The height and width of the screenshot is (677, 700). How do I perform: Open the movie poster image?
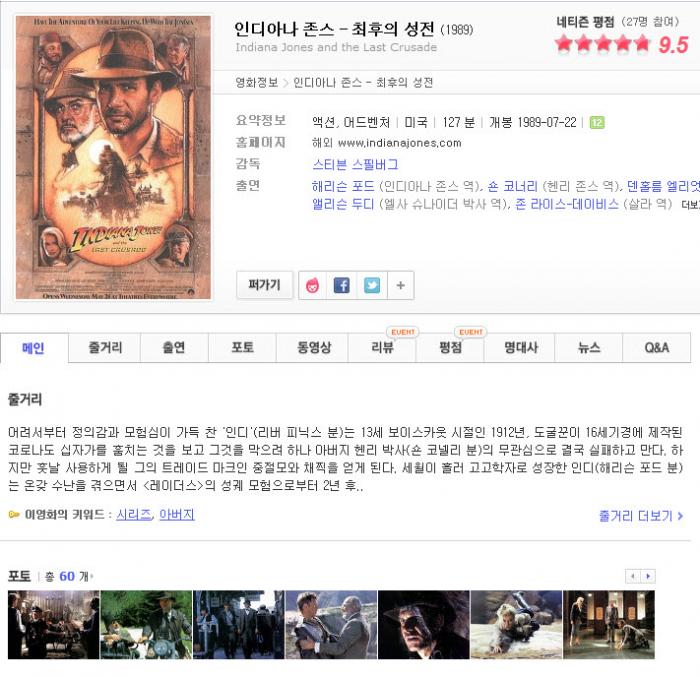click(x=113, y=157)
